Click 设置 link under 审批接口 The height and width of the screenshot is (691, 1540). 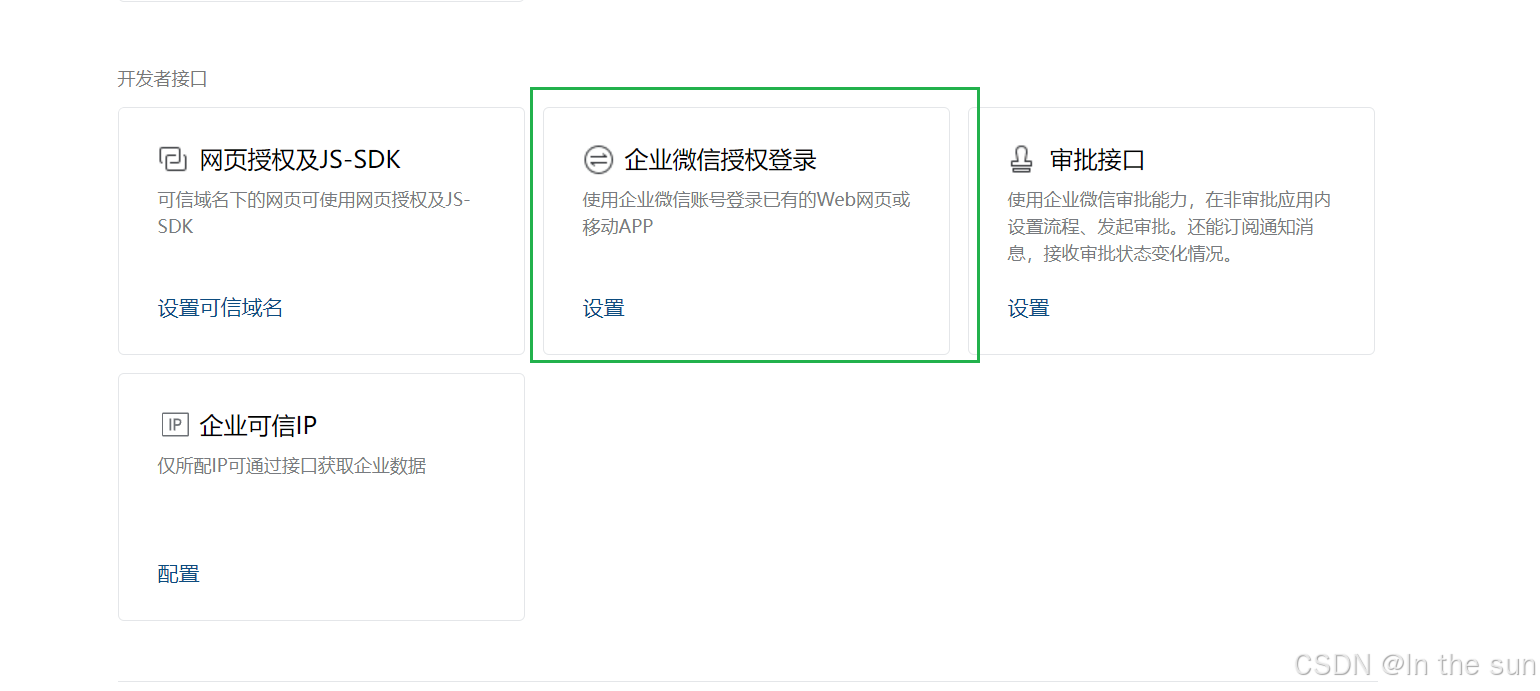1029,308
